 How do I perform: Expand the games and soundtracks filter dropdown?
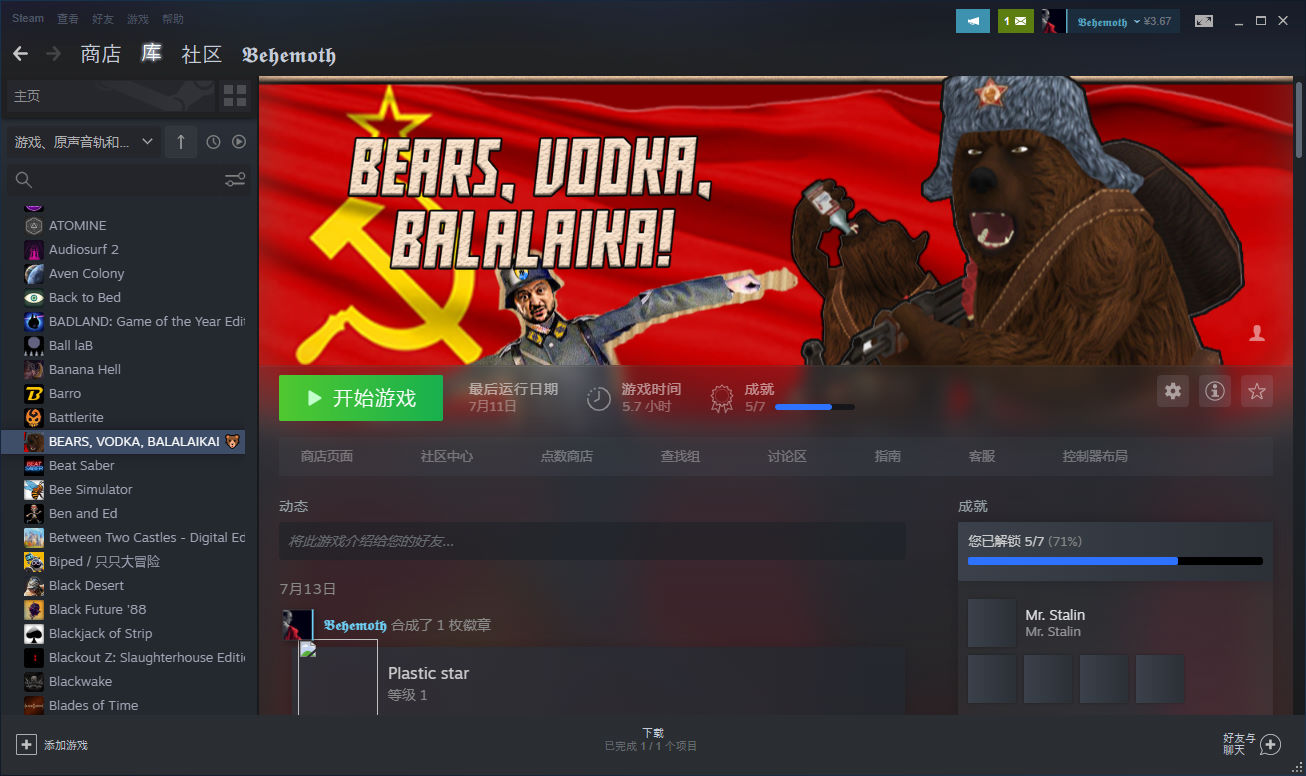point(83,142)
